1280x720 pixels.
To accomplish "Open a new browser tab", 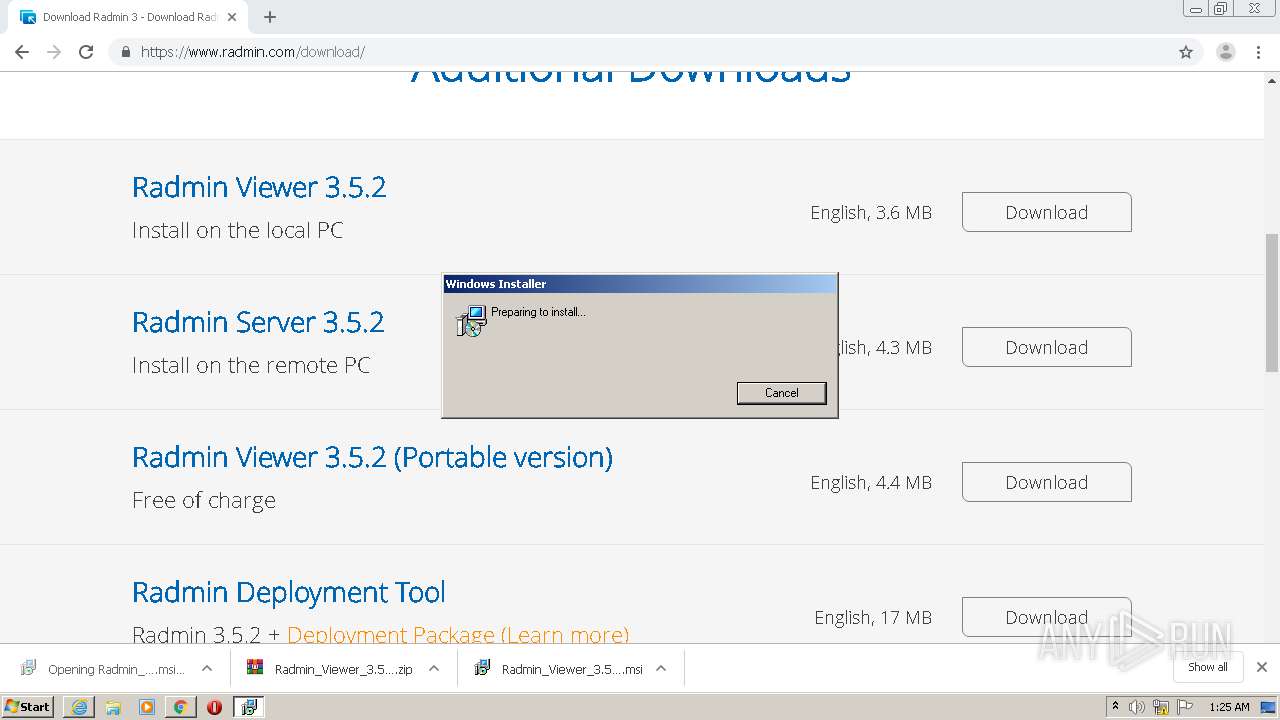I will click(x=270, y=17).
